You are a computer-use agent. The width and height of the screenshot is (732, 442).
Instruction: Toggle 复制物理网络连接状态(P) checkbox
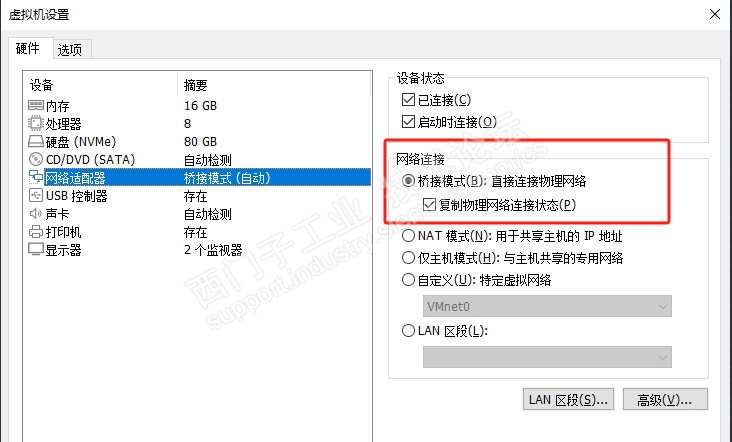429,204
